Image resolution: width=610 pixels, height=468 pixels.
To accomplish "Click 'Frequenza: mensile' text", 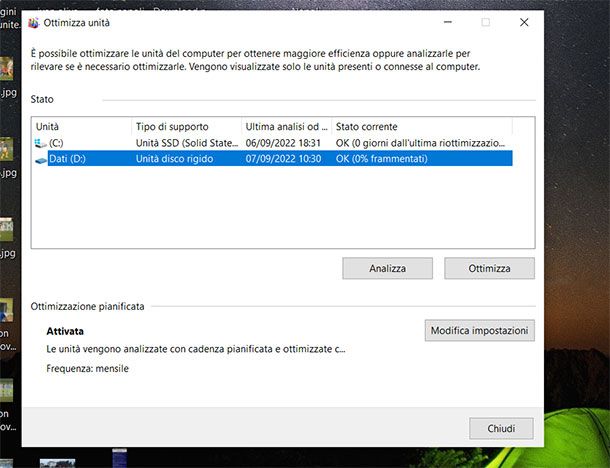I will click(88, 368).
